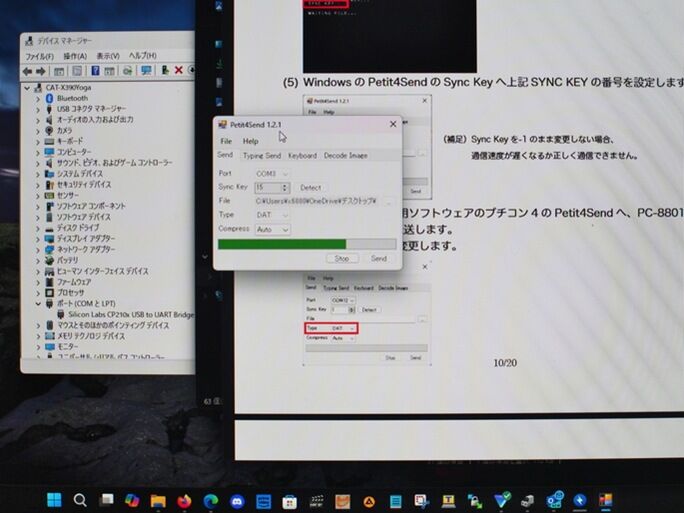Open File Explorer from the taskbar
The height and width of the screenshot is (513, 684).
tap(158, 501)
